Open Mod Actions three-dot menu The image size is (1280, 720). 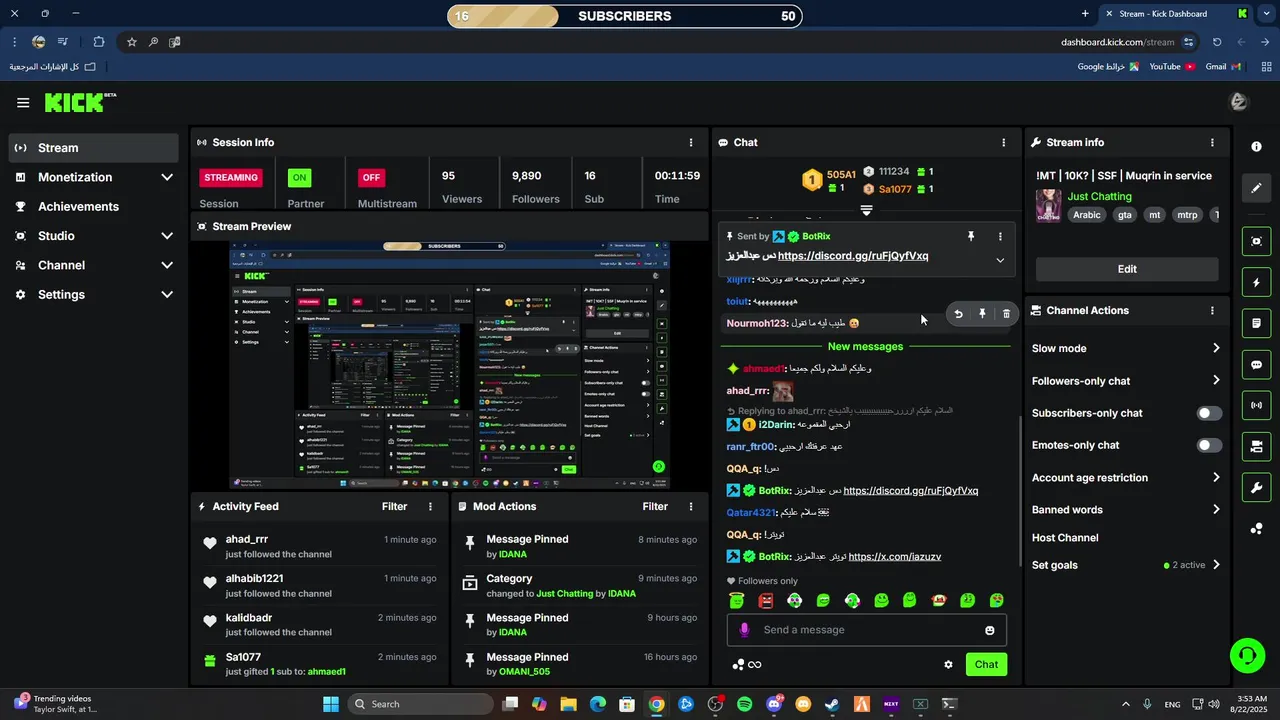(691, 507)
